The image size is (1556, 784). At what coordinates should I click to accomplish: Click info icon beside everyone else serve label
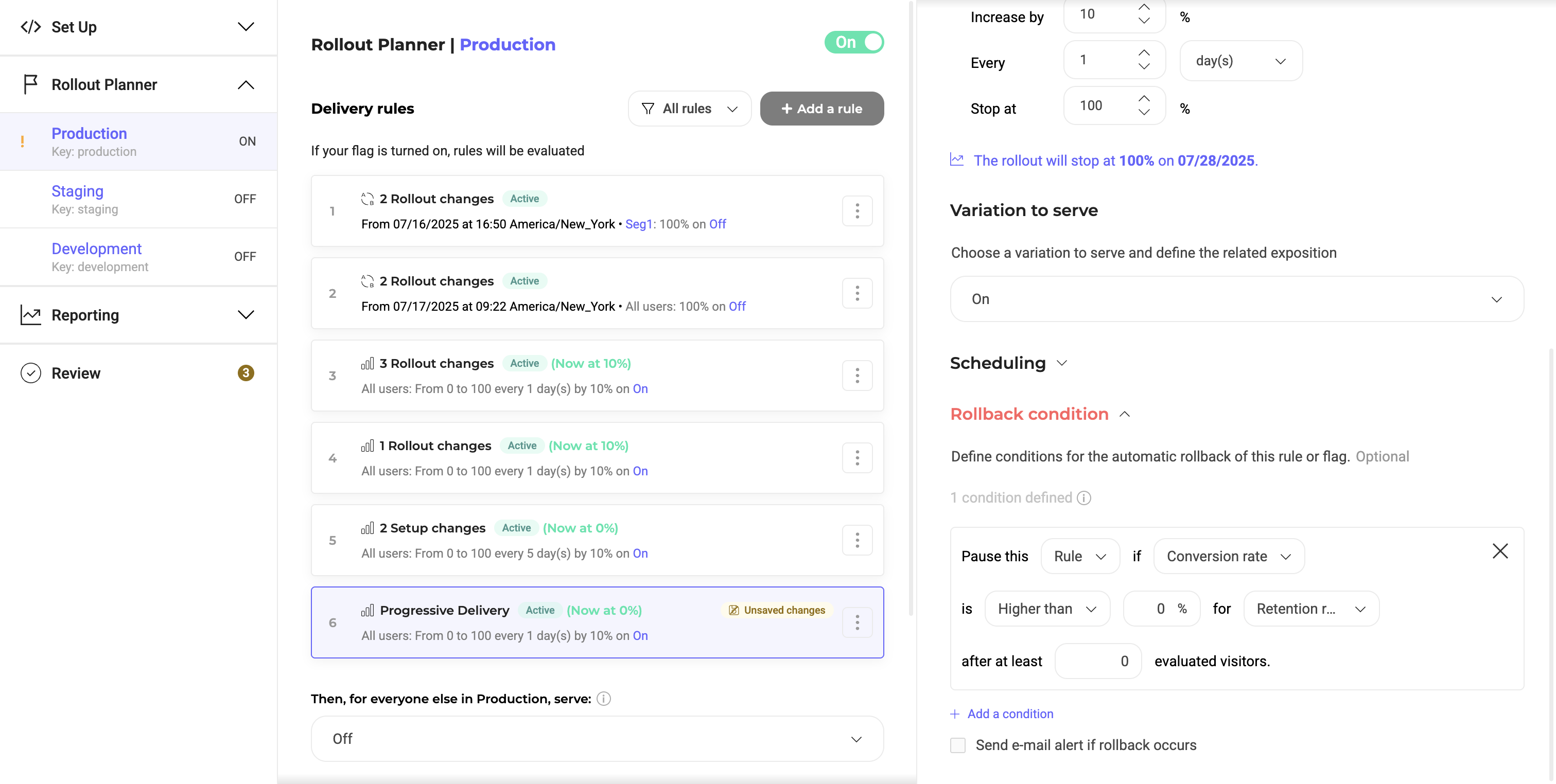603,698
